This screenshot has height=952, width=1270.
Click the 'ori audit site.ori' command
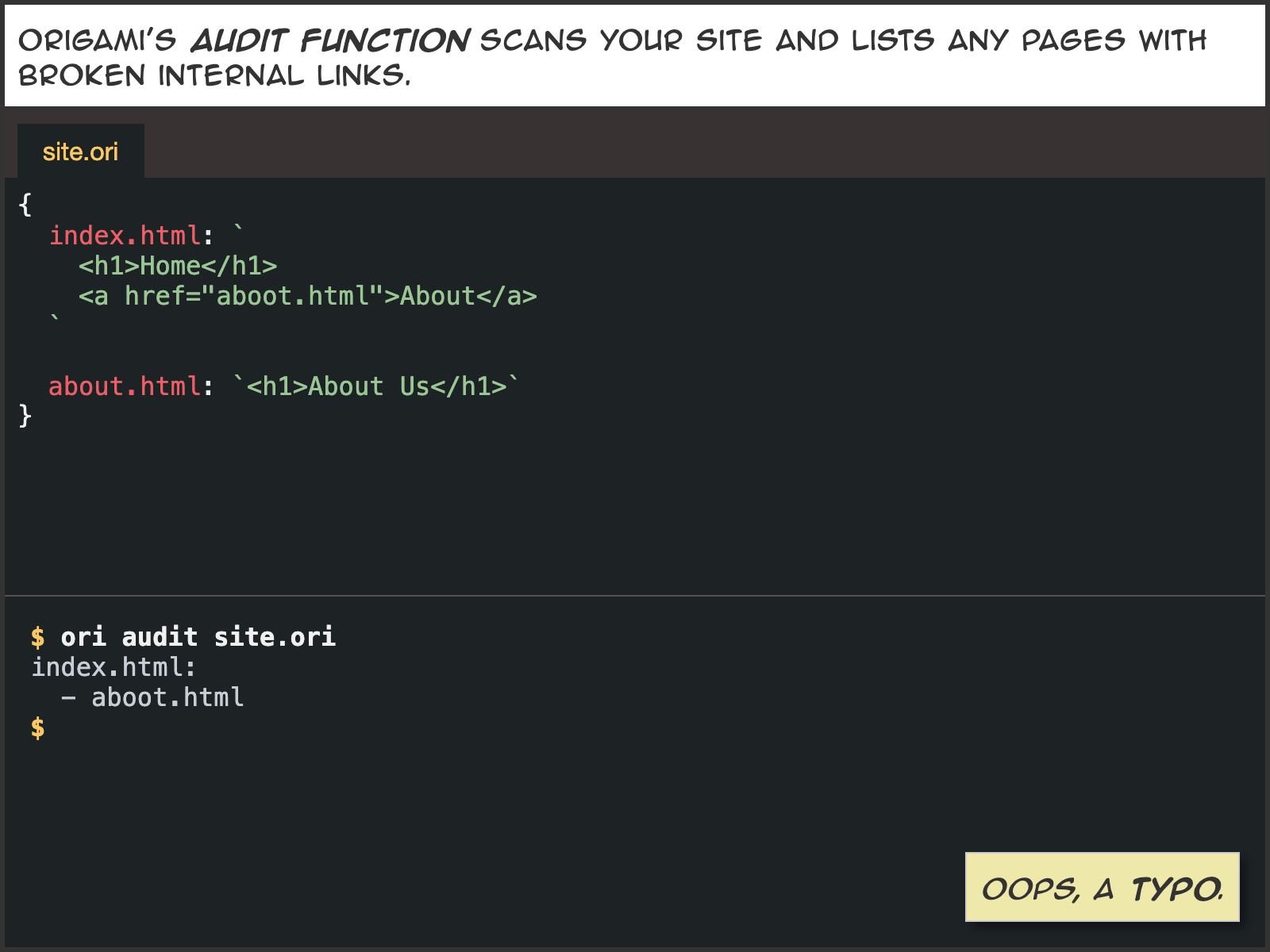pyautogui.click(x=198, y=637)
